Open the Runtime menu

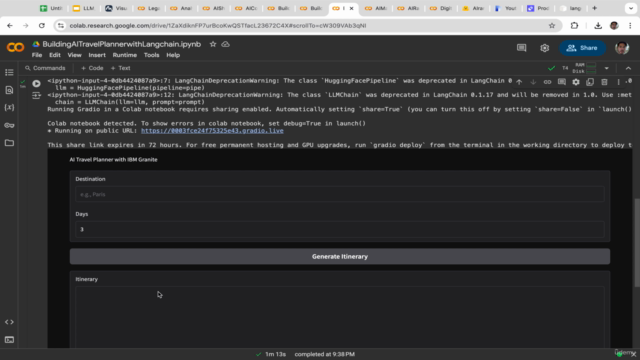point(124,55)
